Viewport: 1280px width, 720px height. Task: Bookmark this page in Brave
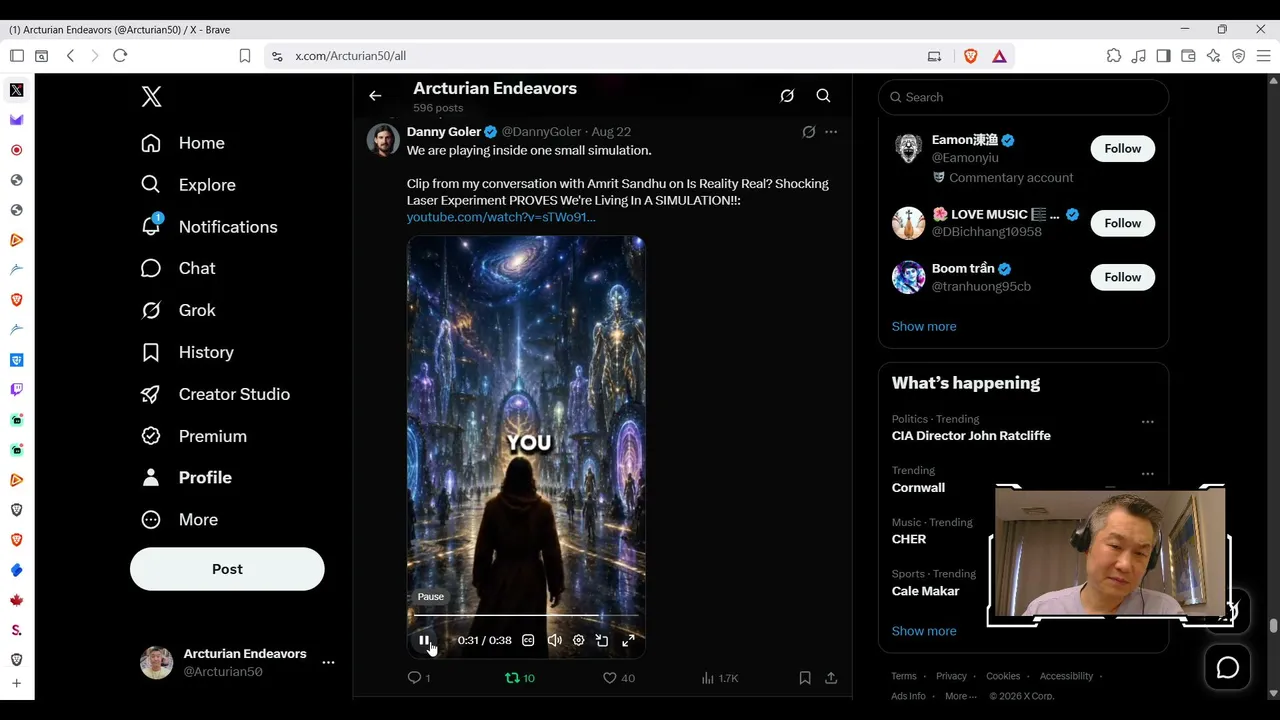[244, 56]
